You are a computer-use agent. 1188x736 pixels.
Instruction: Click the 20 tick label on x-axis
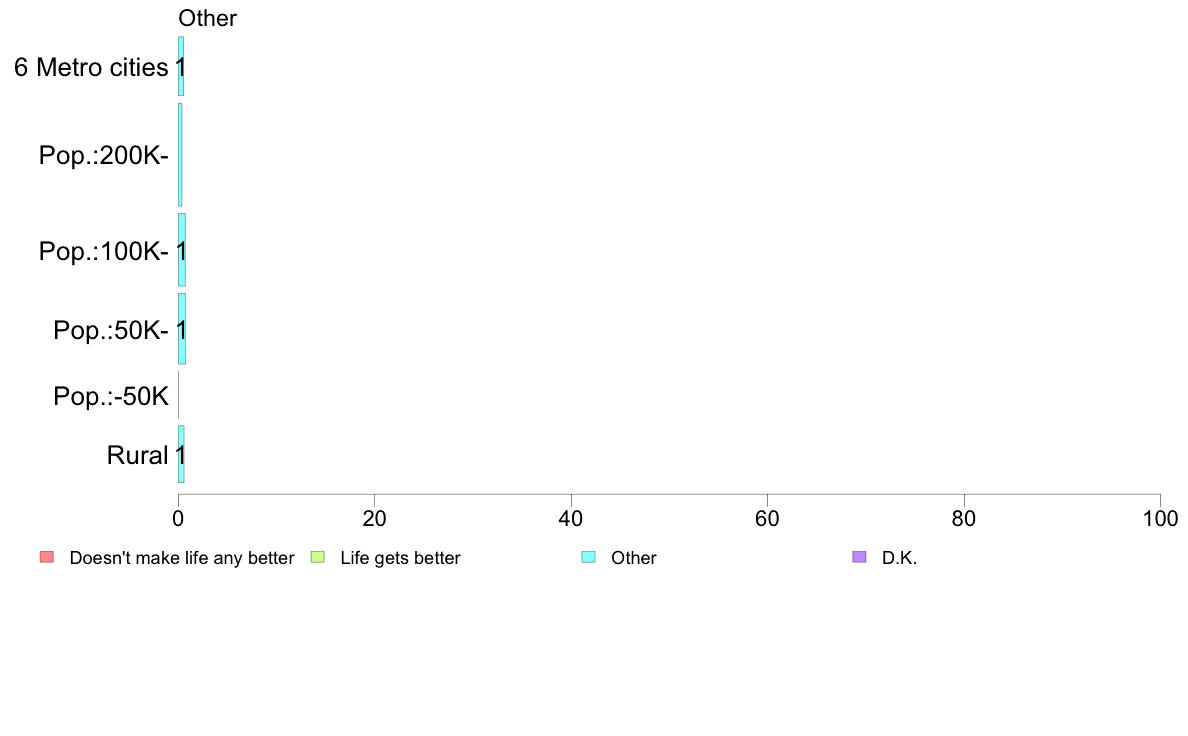tap(374, 518)
